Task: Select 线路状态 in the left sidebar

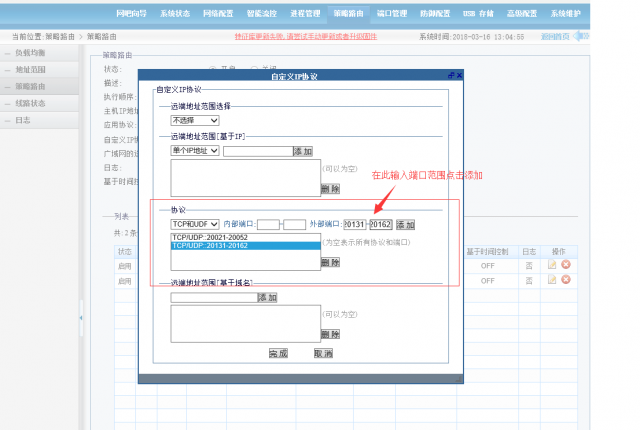Action: (31, 103)
